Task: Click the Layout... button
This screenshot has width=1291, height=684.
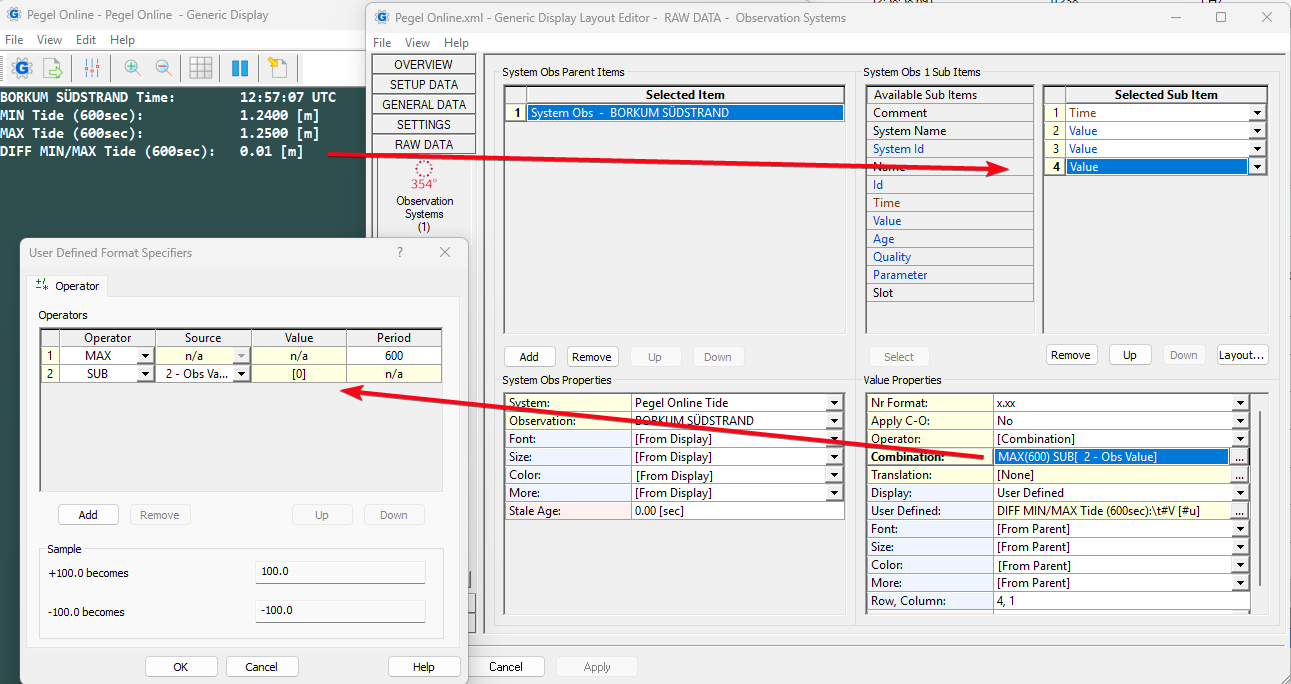Action: point(1242,355)
